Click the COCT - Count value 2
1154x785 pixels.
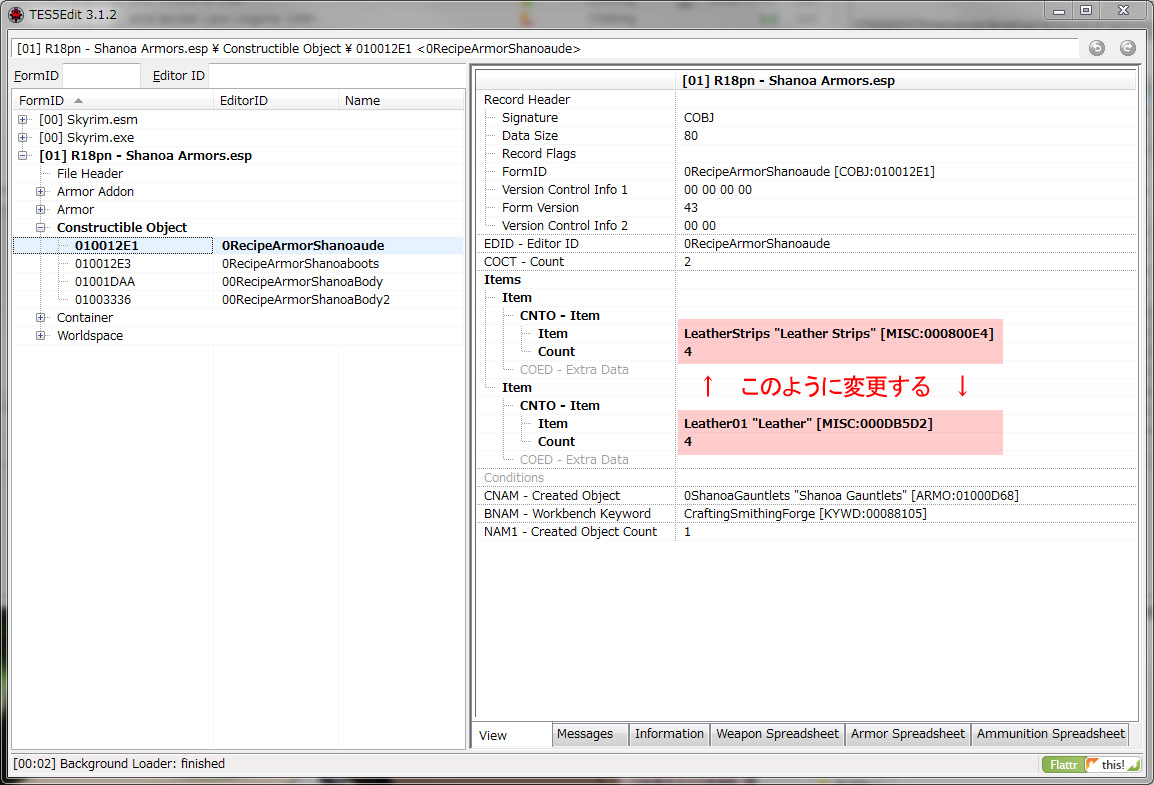coord(687,262)
